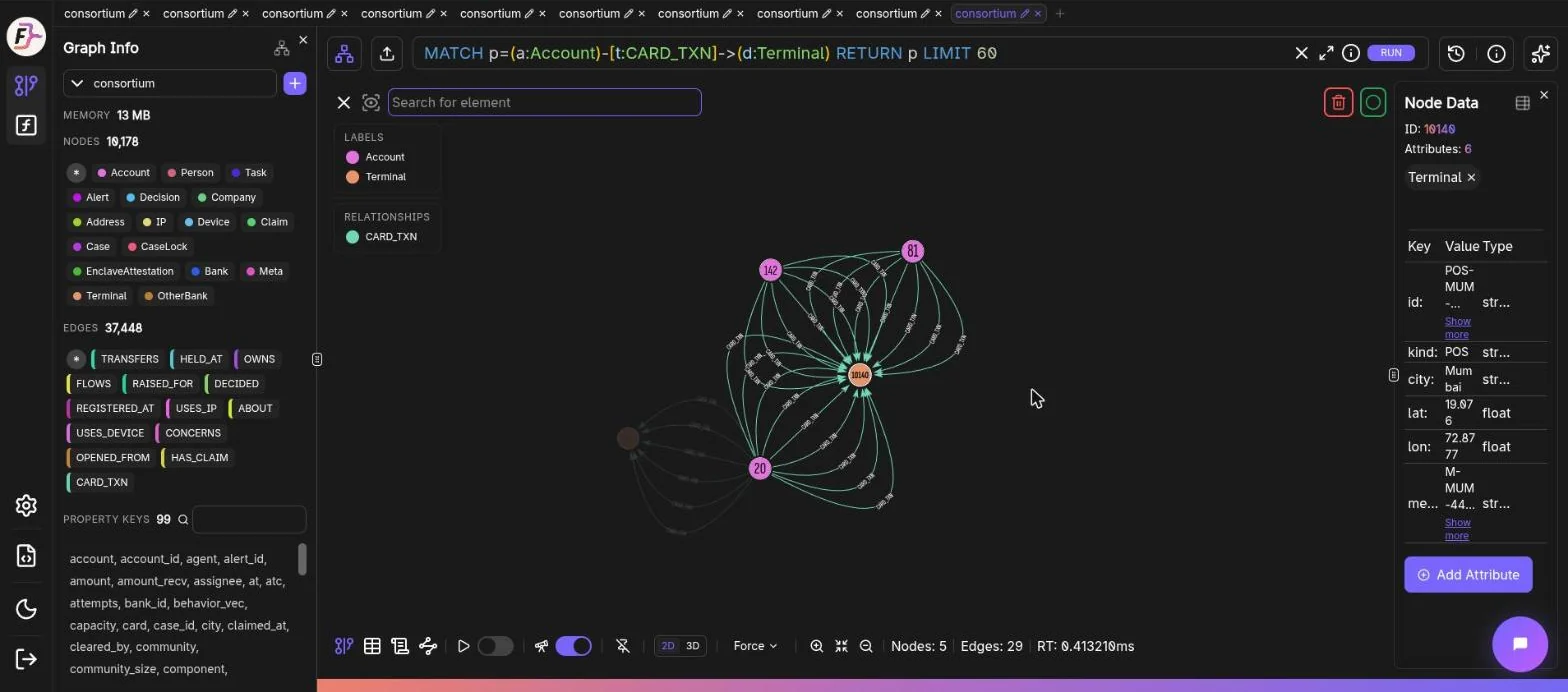Toggle the EnclaveAttestation node label
This screenshot has width=1568, height=692.
click(123, 271)
